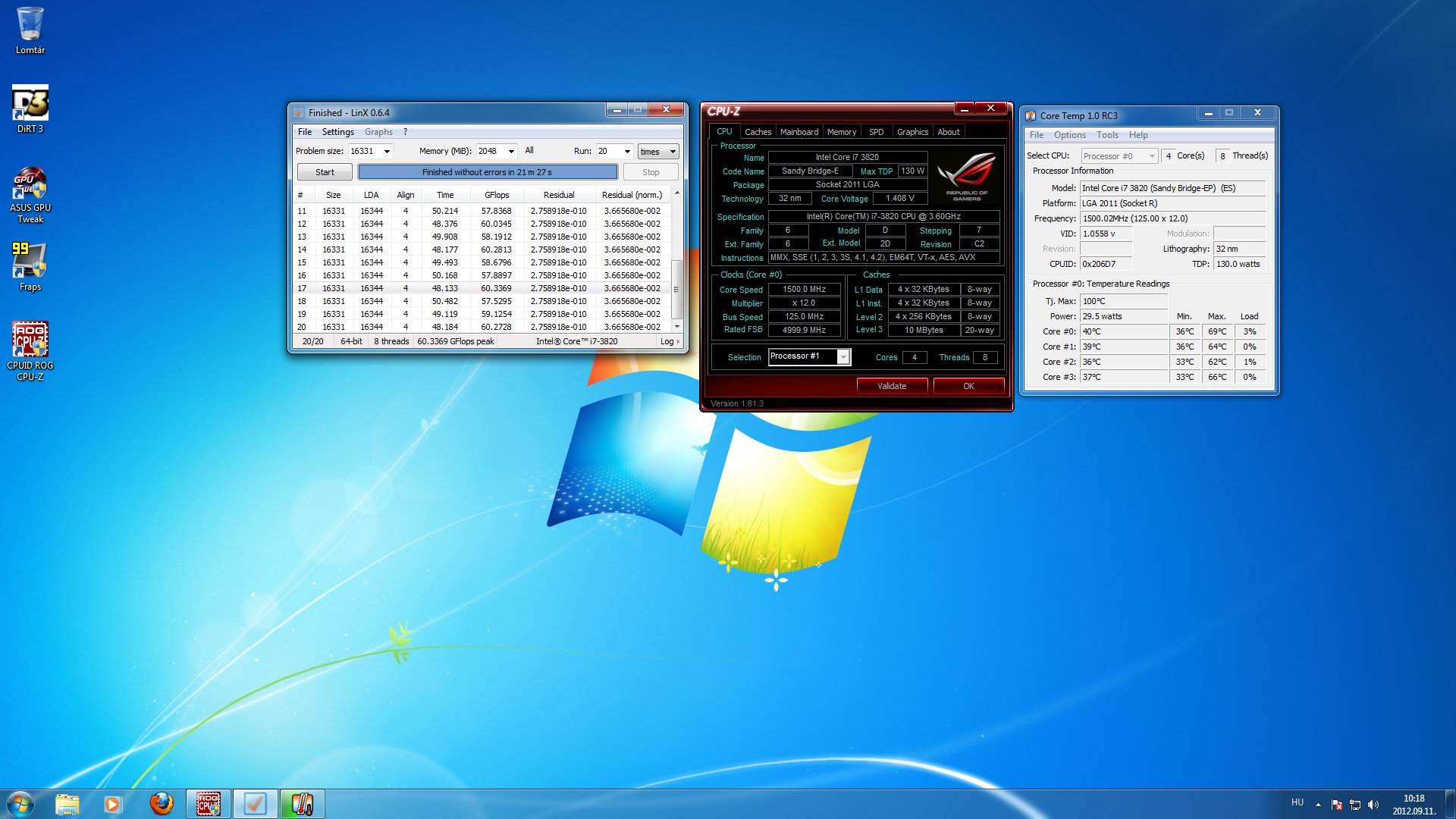Viewport: 1456px width, 819px height.
Task: Launch Fraps from desktop icon
Action: [30, 266]
